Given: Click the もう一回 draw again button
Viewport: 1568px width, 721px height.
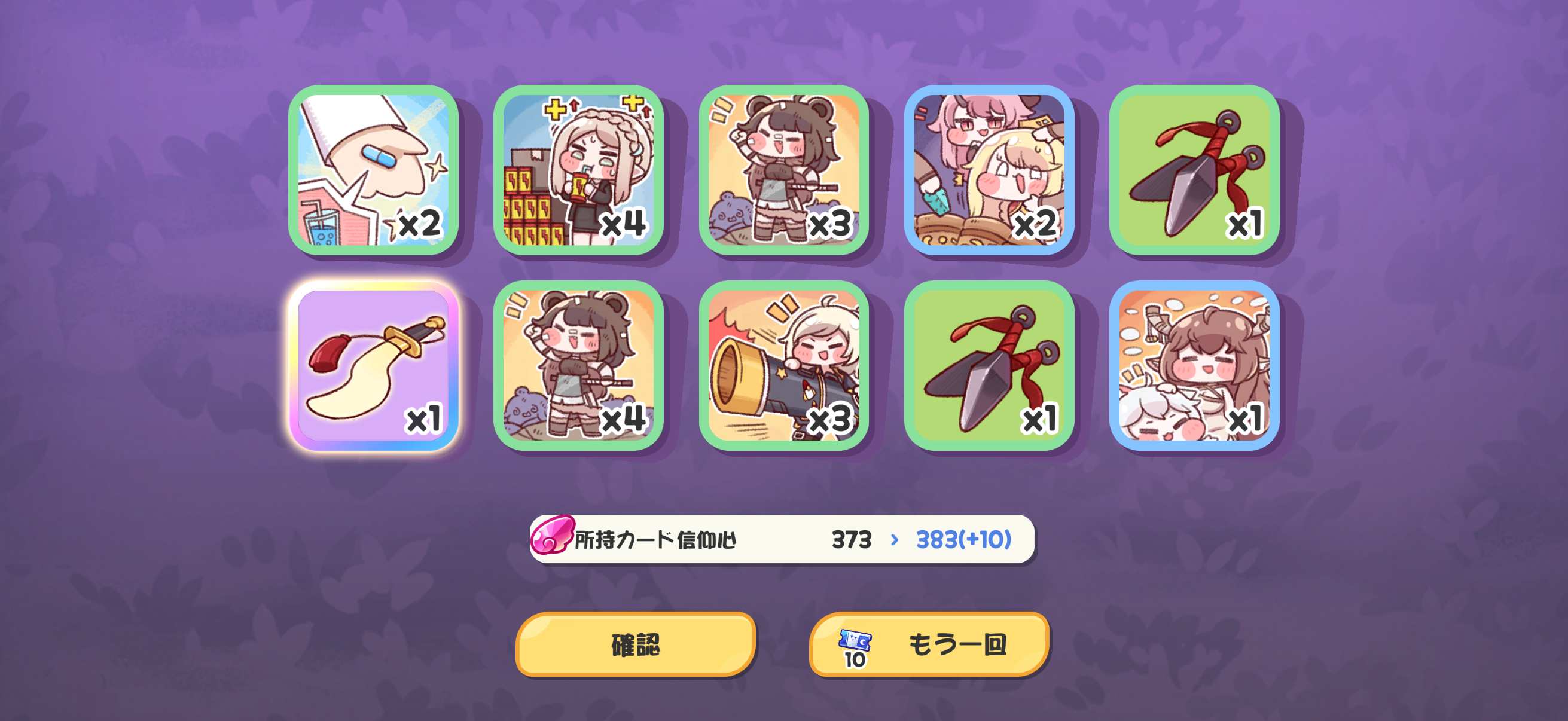Looking at the screenshot, I should pos(929,644).
